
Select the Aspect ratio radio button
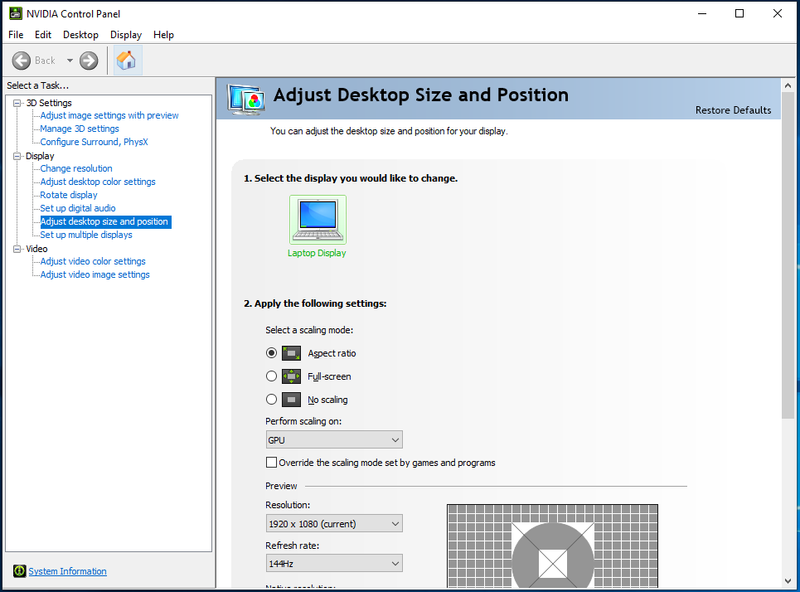point(271,353)
